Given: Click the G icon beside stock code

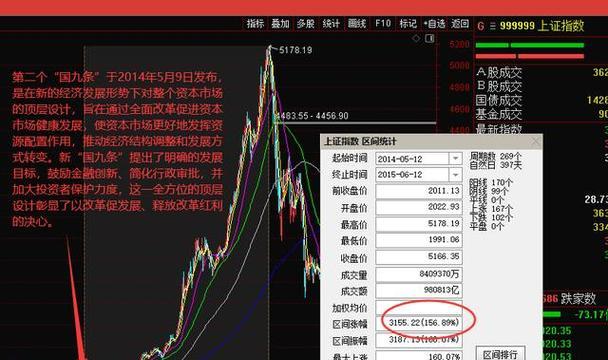Looking at the screenshot, I should [481, 26].
